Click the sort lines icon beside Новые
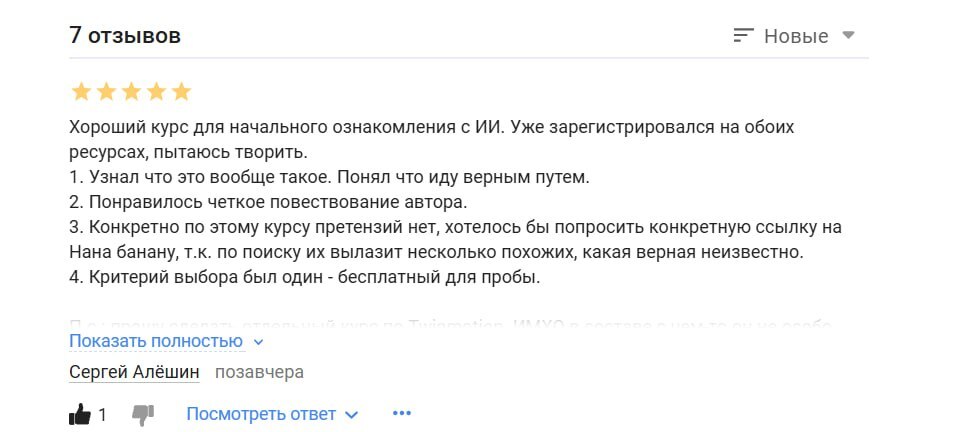 [743, 35]
